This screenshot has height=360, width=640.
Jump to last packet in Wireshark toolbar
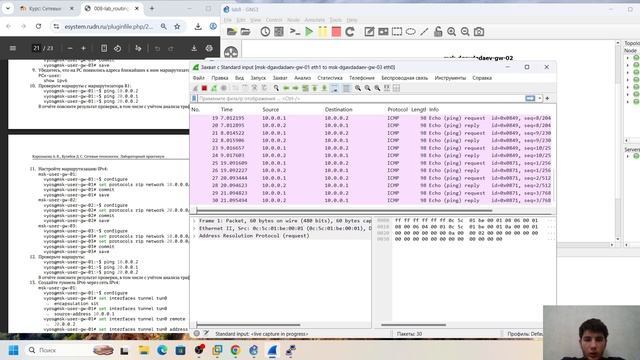click(x=324, y=88)
